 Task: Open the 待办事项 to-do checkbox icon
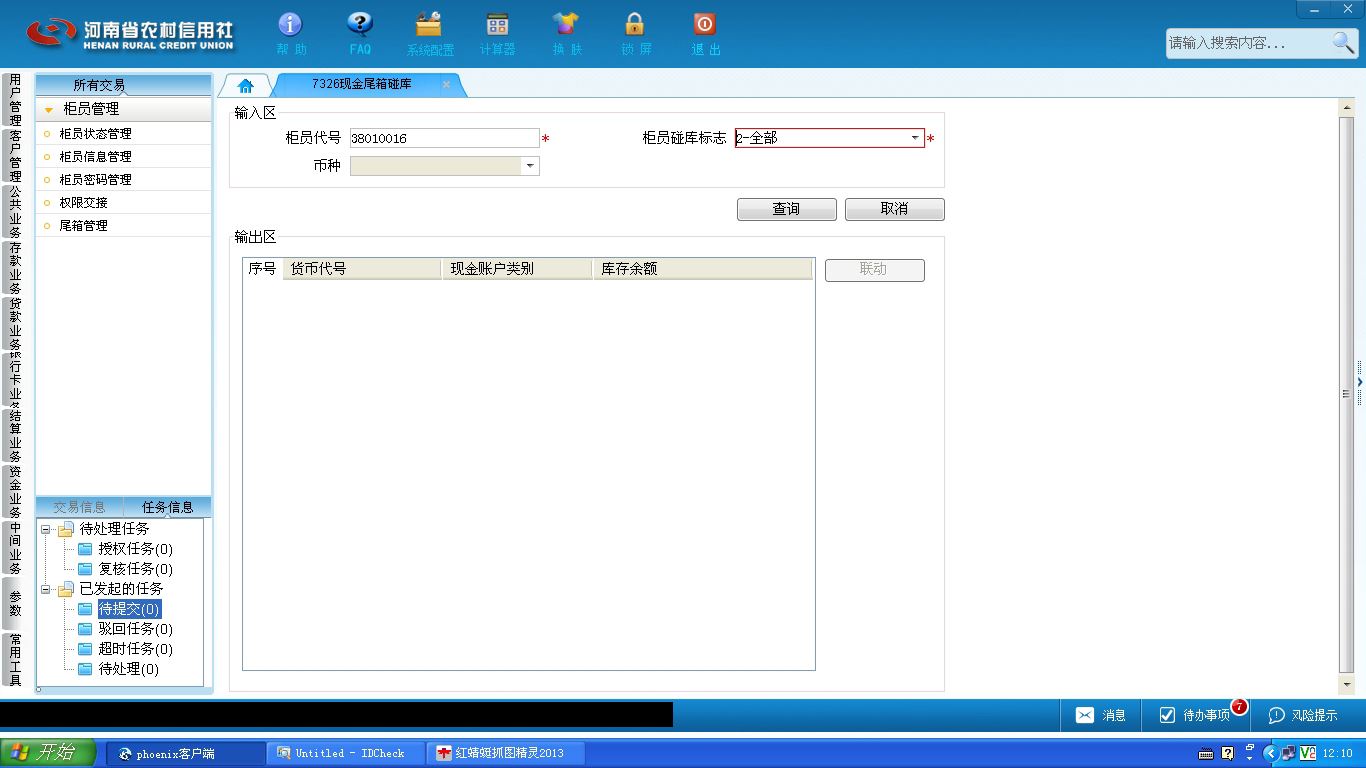(x=1167, y=715)
